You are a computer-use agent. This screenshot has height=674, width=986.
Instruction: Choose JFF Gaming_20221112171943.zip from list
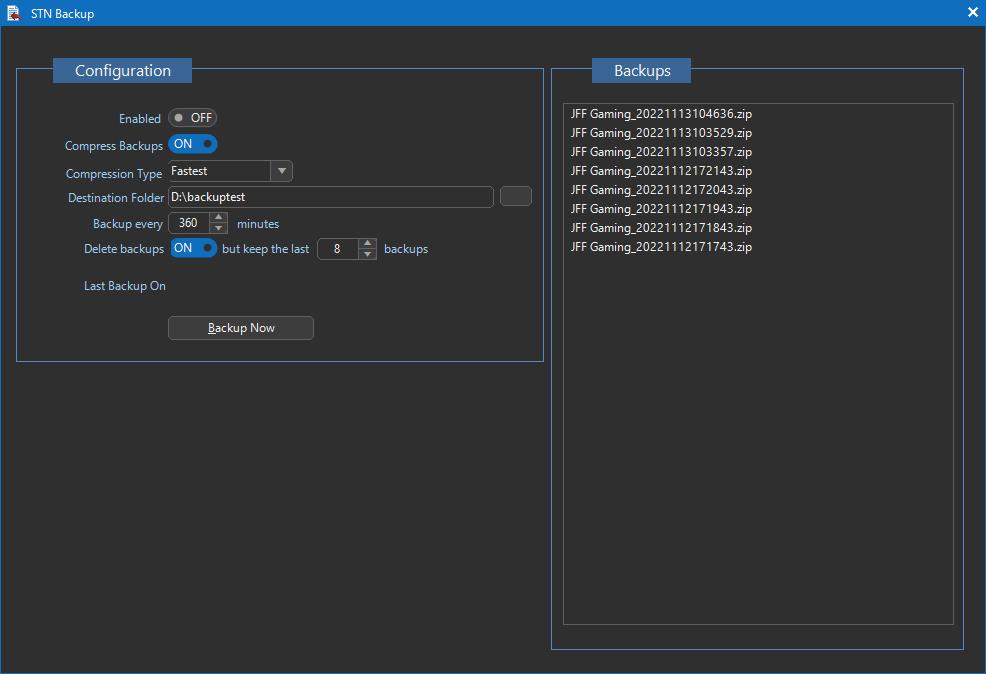point(661,209)
